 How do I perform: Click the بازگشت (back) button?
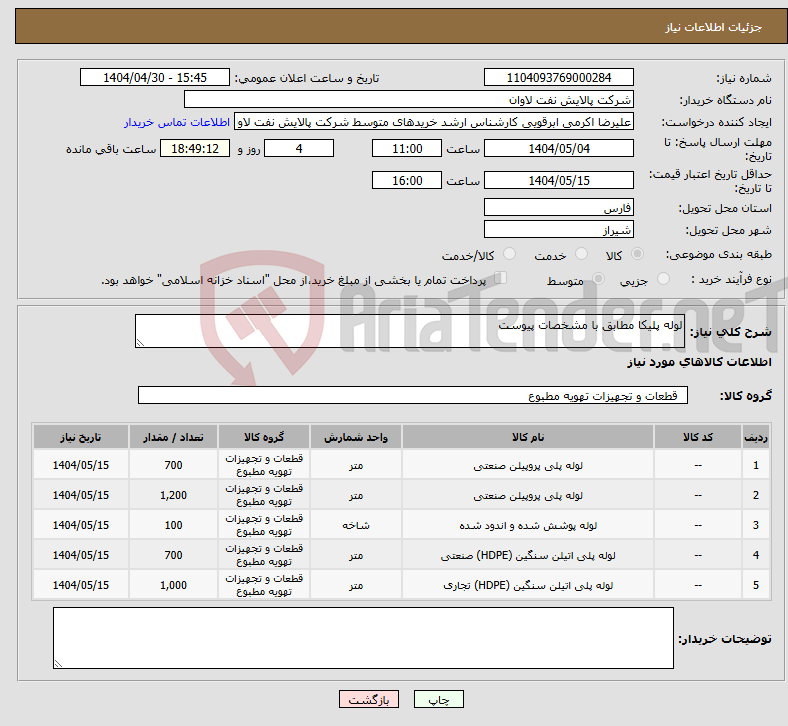(x=368, y=699)
